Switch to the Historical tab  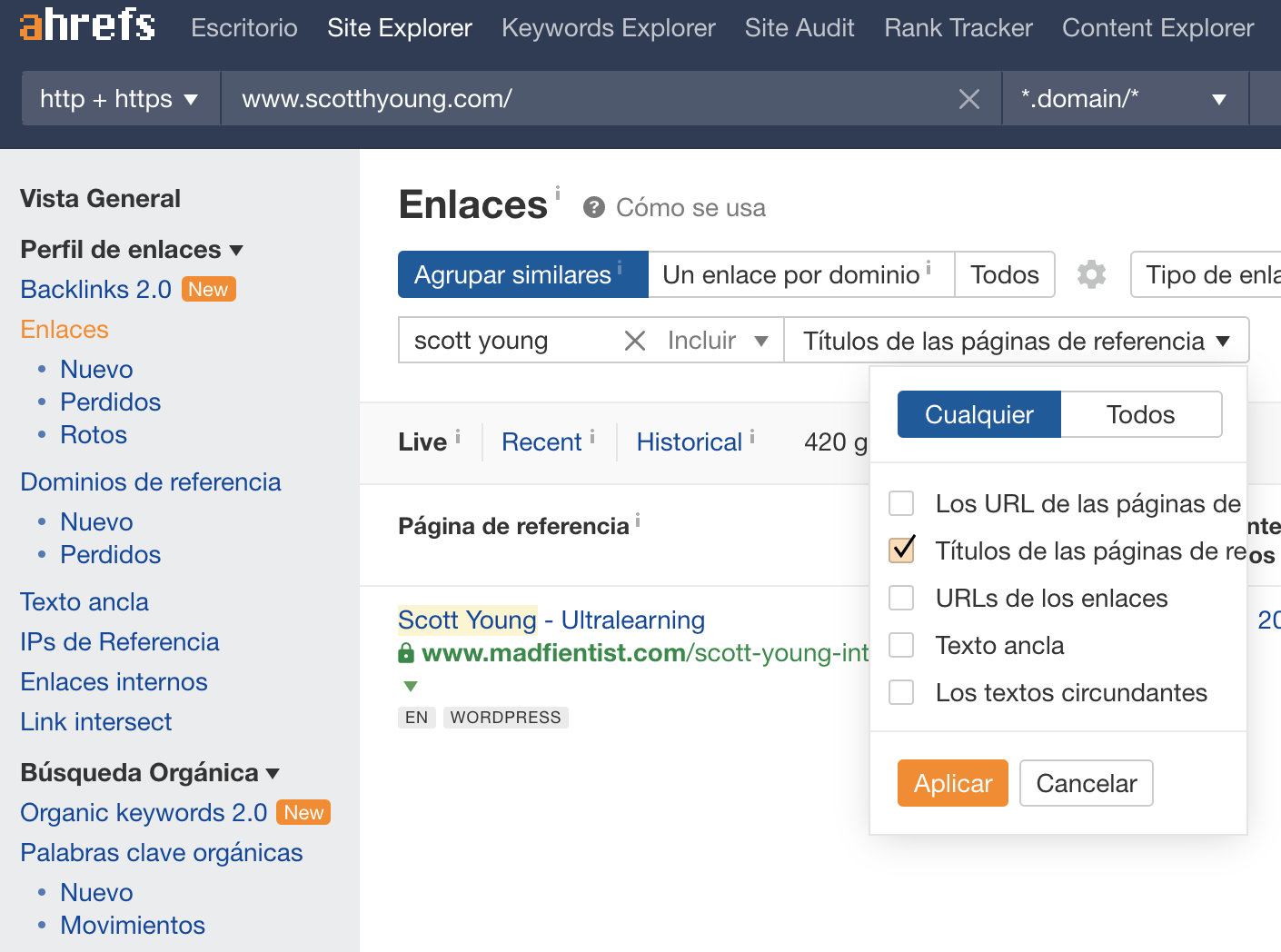point(690,442)
